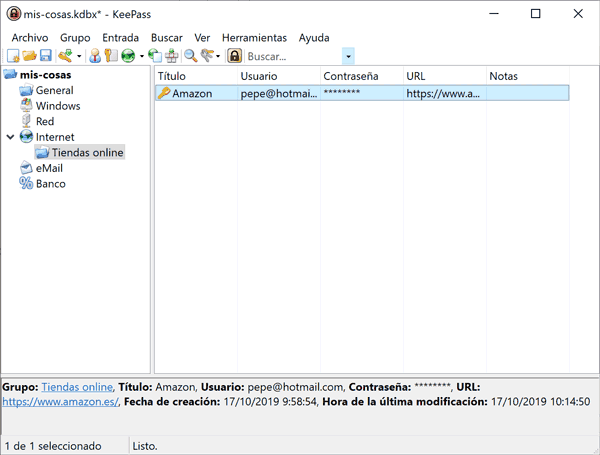Image resolution: width=600 pixels, height=455 pixels.
Task: Close the KeePass window
Action: (x=578, y=14)
